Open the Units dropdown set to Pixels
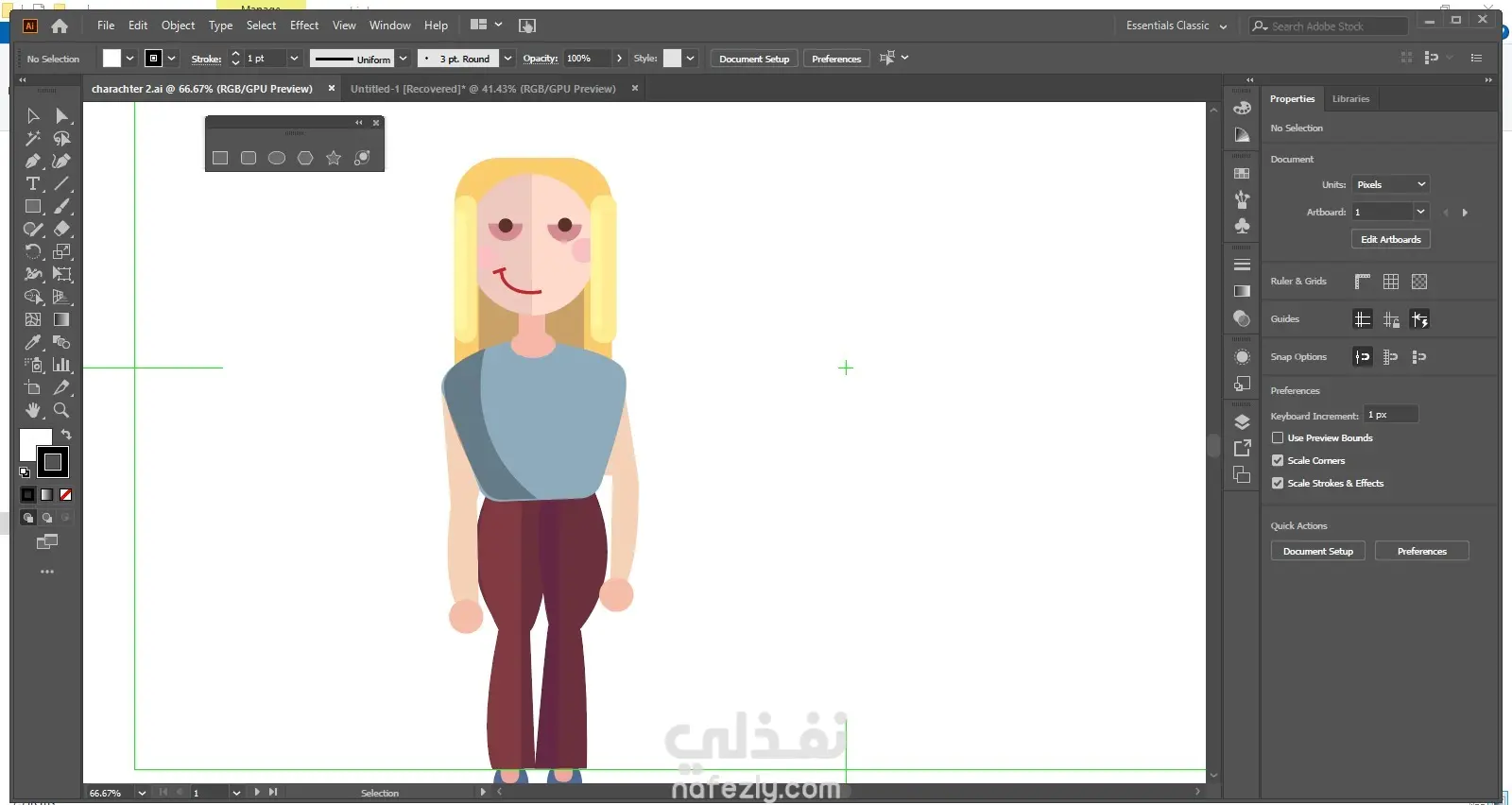The width and height of the screenshot is (1512, 805). (x=1390, y=185)
